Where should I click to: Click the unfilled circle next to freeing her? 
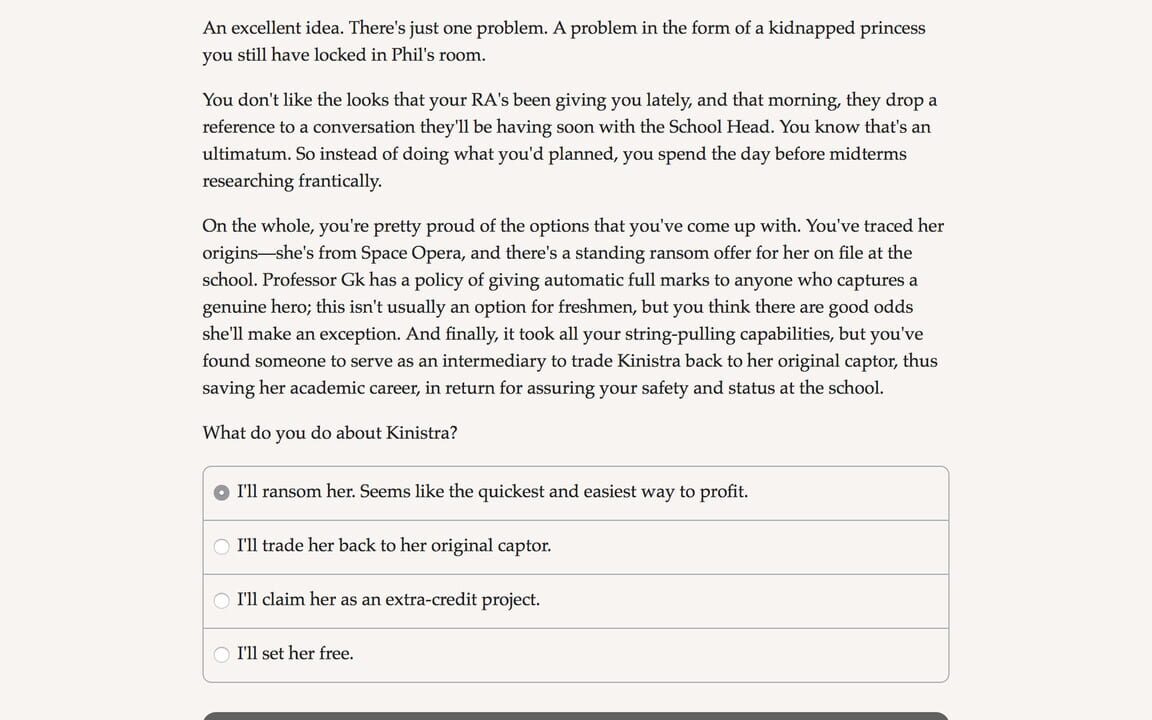(221, 654)
